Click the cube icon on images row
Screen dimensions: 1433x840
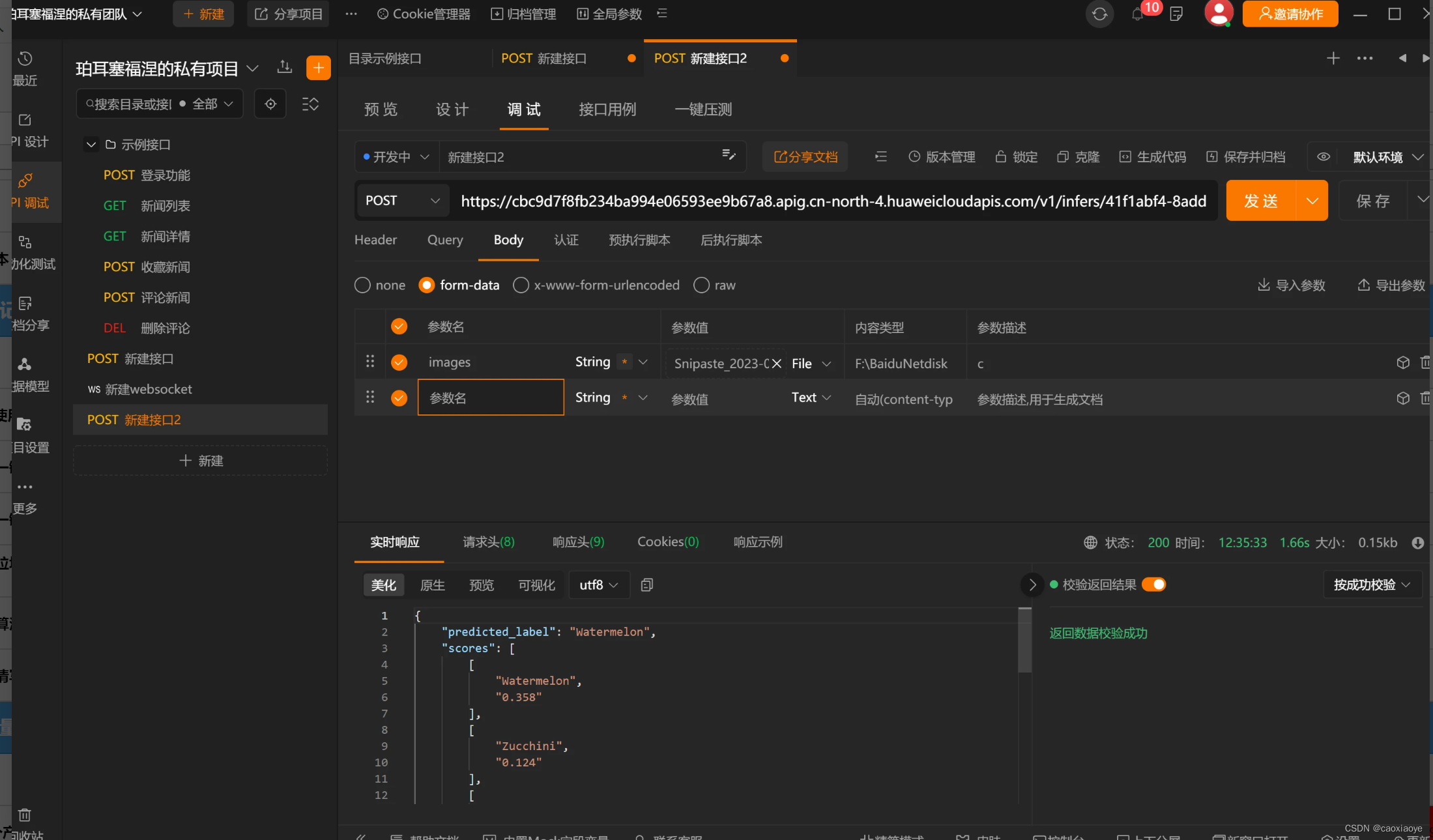(1403, 362)
